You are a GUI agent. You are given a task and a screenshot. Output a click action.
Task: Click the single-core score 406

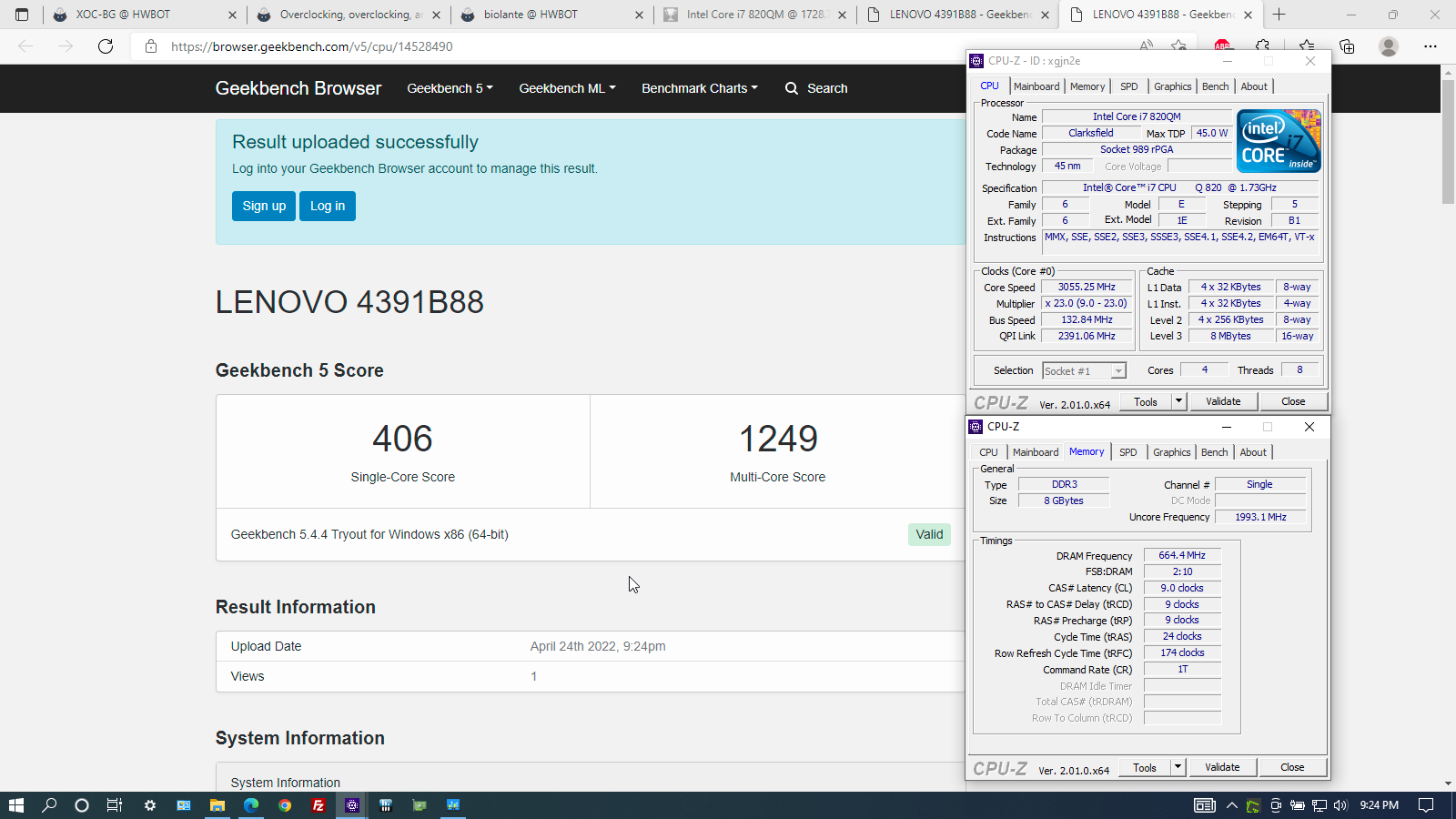402,439
